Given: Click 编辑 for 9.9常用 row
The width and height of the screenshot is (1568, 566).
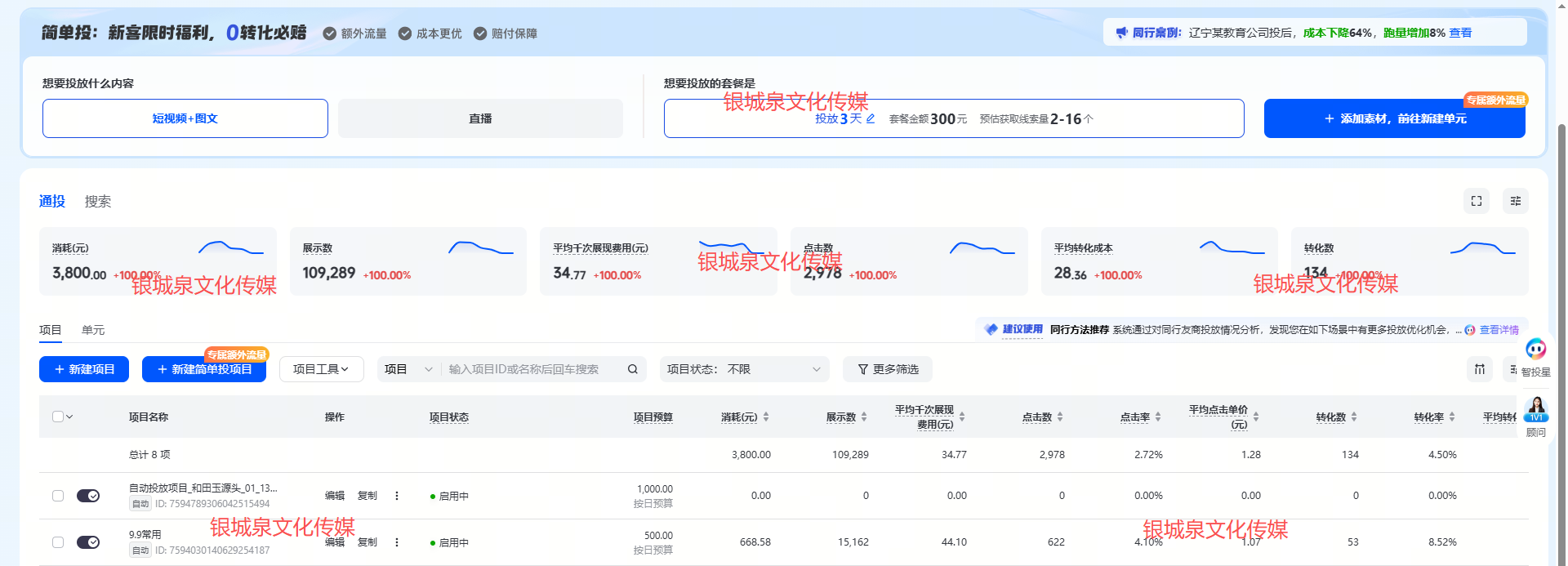Looking at the screenshot, I should (x=335, y=542).
